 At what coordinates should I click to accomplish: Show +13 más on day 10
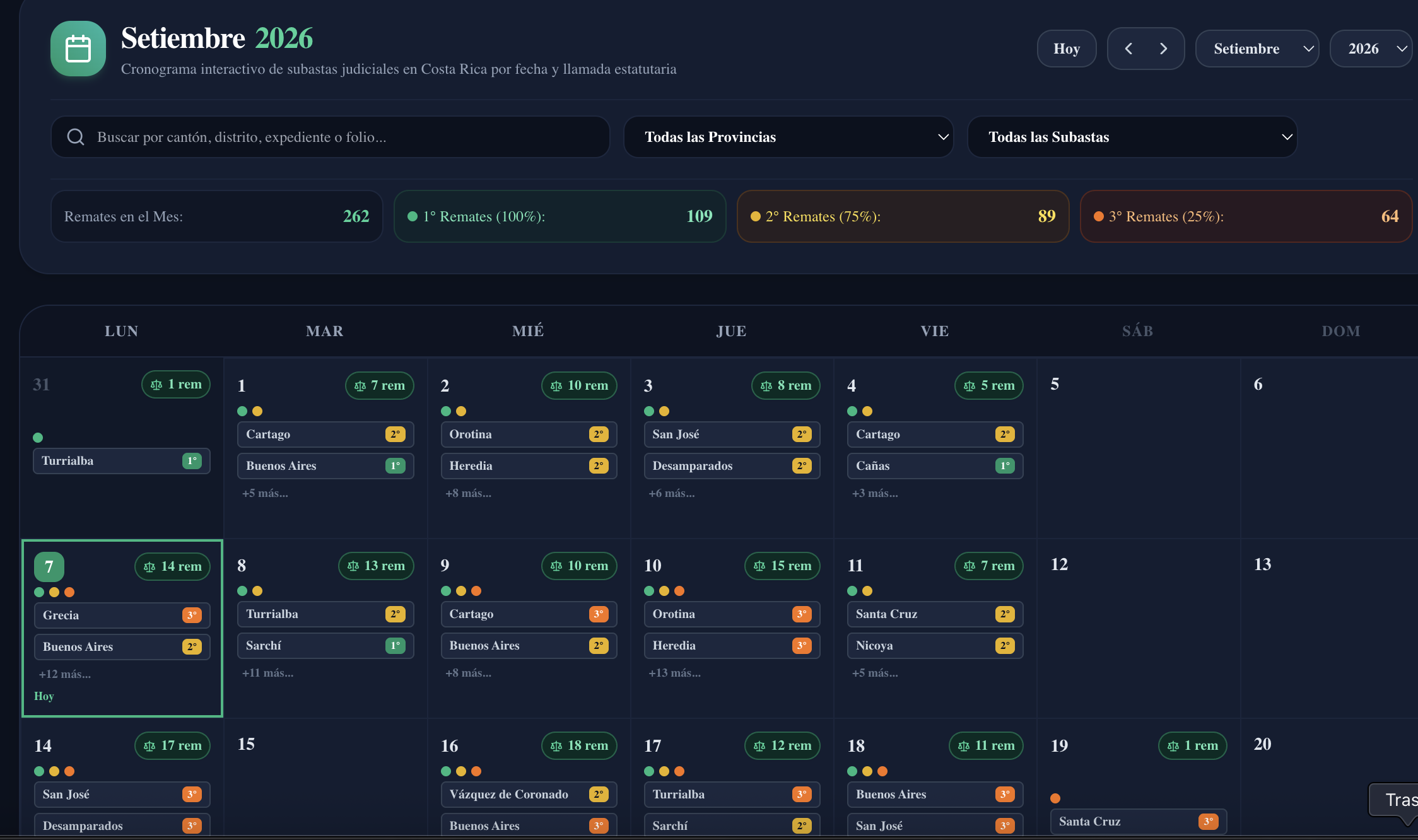674,673
